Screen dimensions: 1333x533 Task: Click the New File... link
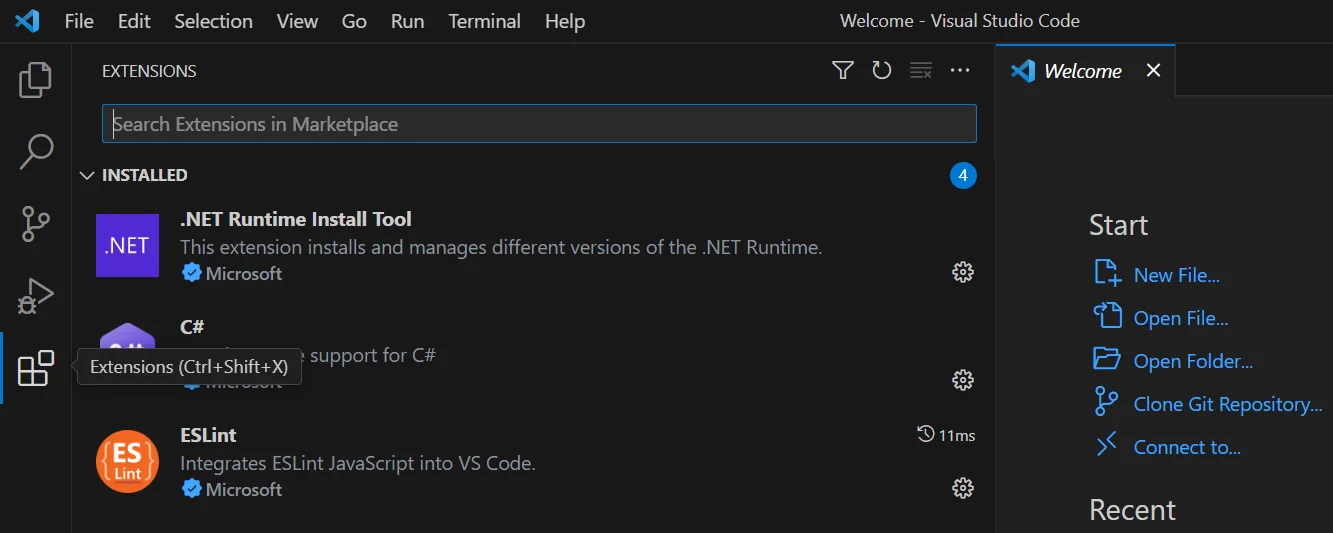pyautogui.click(x=1176, y=275)
